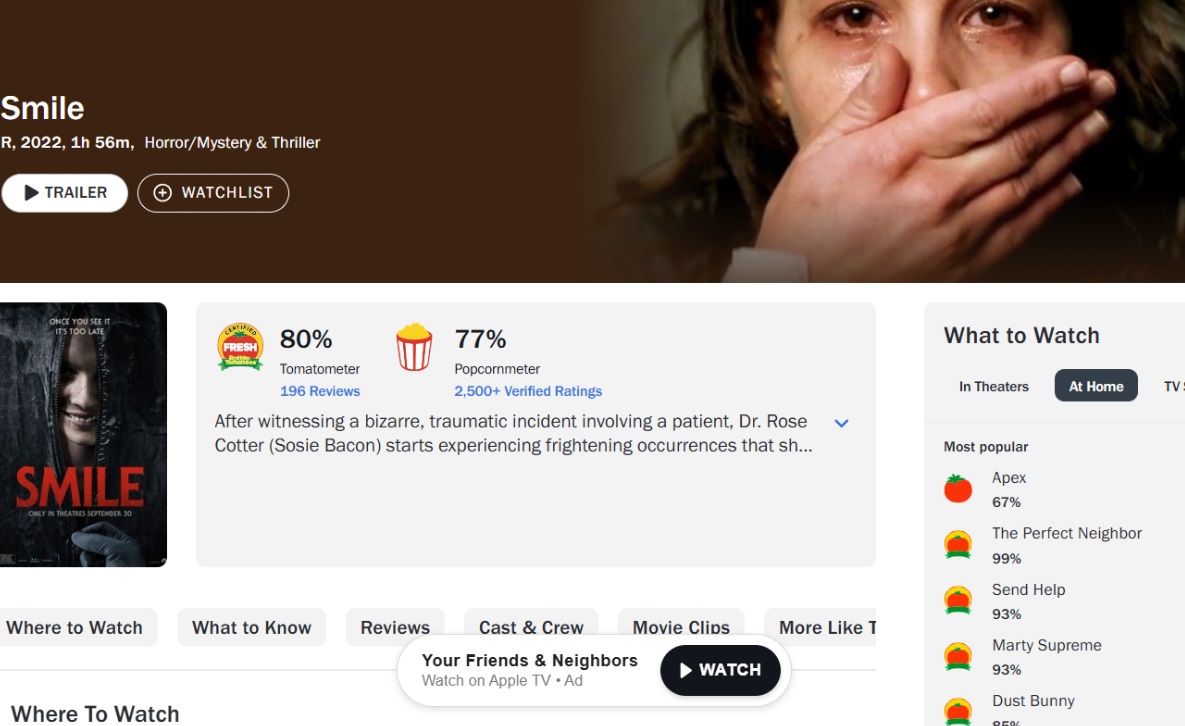Open the 2,500+ Verified Ratings link
The width and height of the screenshot is (1185, 726).
[528, 391]
